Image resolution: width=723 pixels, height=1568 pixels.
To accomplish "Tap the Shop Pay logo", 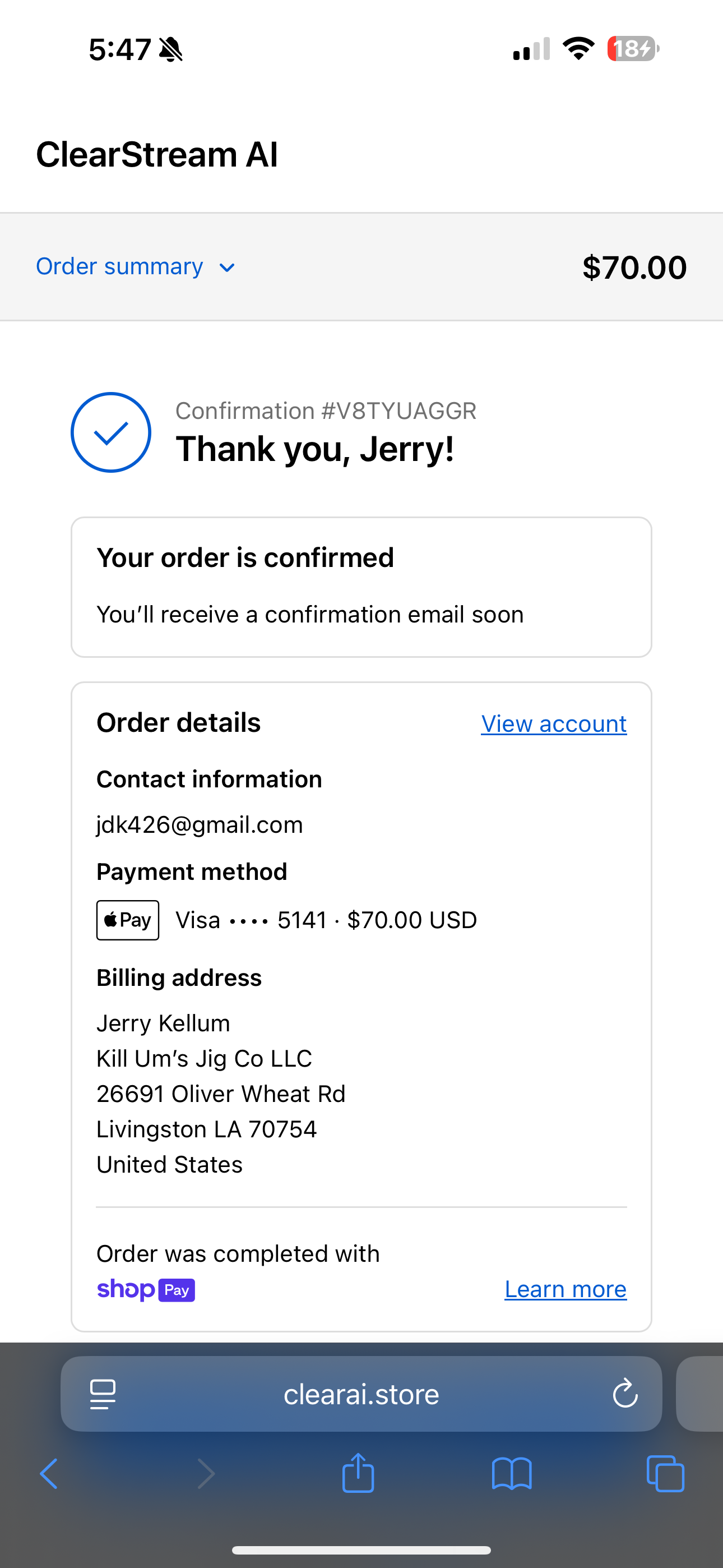I will [x=146, y=1289].
